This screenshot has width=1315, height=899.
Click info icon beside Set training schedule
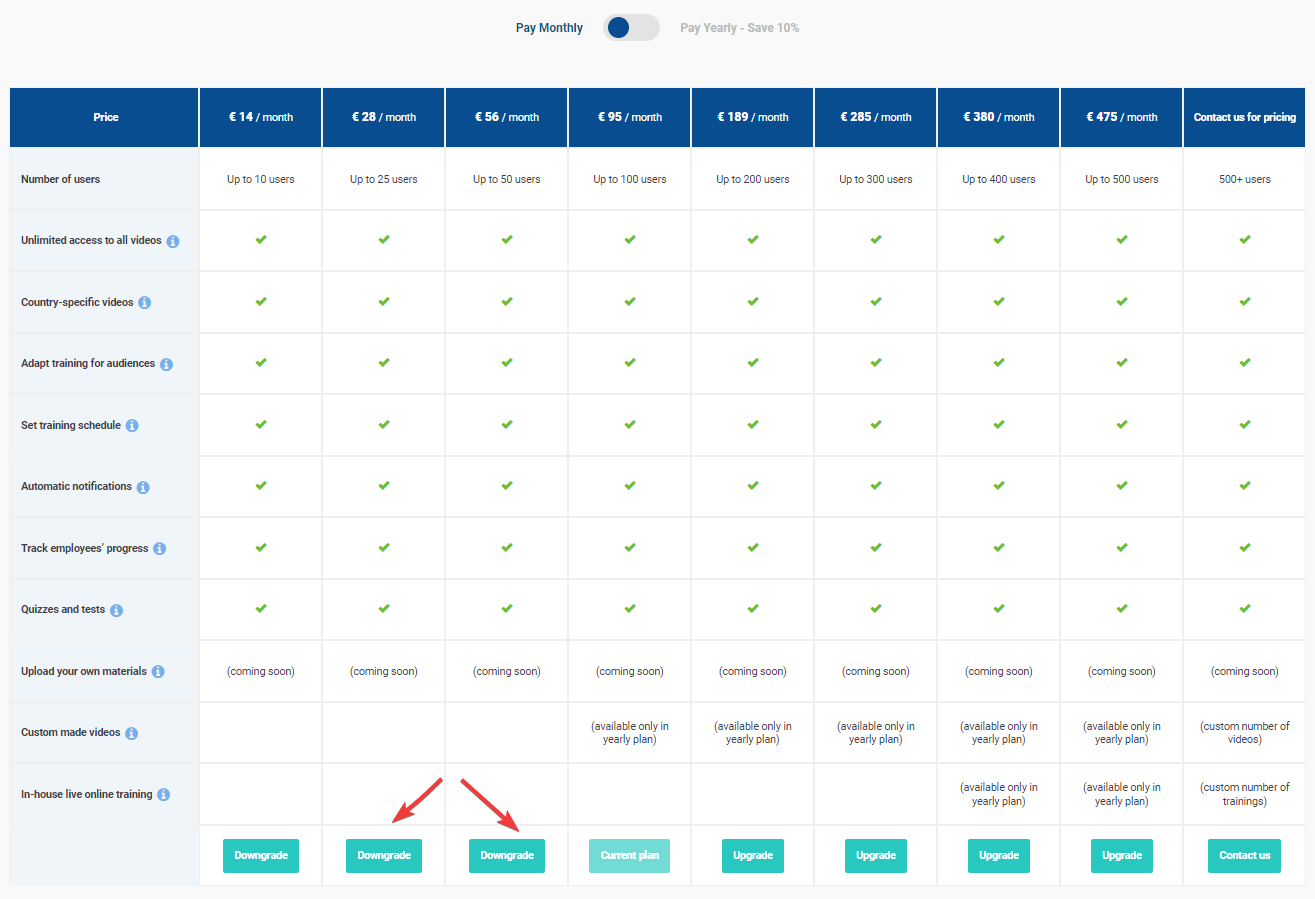point(132,426)
